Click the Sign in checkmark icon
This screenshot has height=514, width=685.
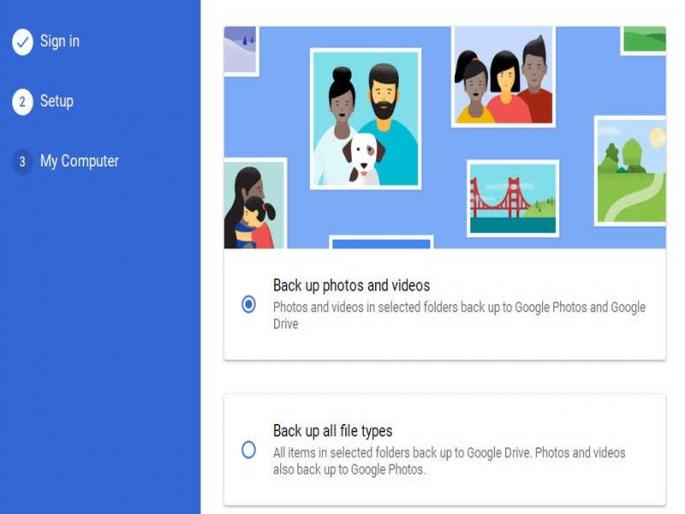point(22,42)
